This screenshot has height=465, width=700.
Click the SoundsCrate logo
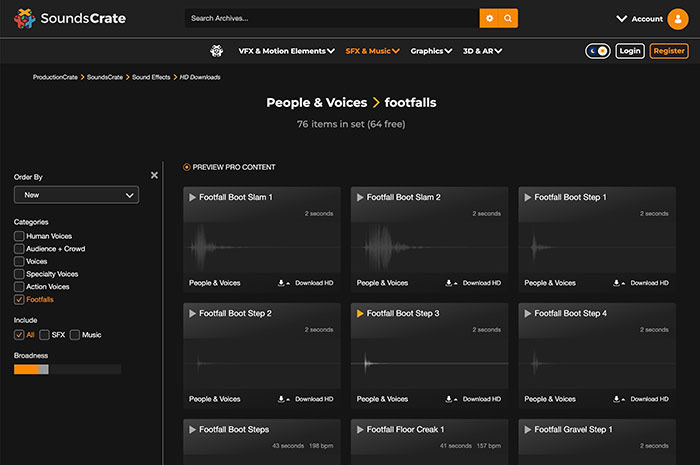pos(70,19)
